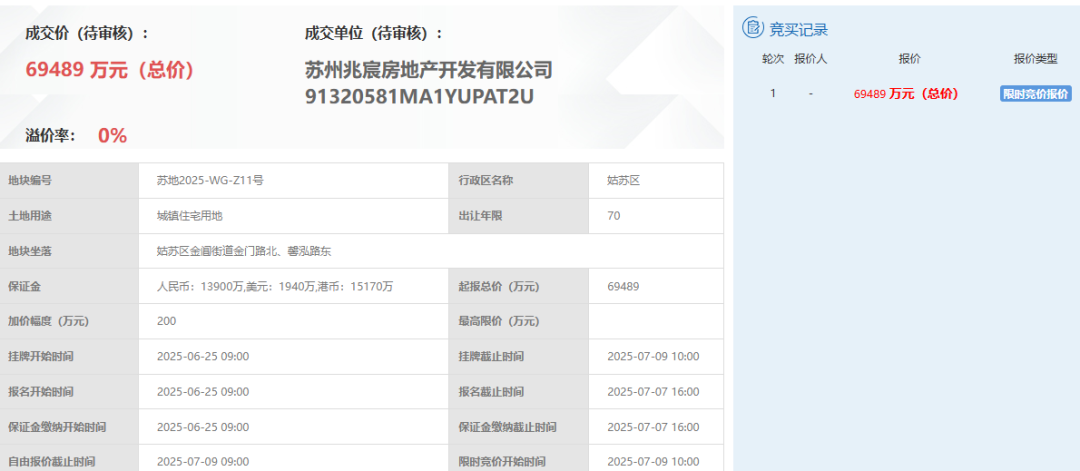1080x471 pixels.
Task: Click the 行政区名称 label cell
Action: [519, 181]
